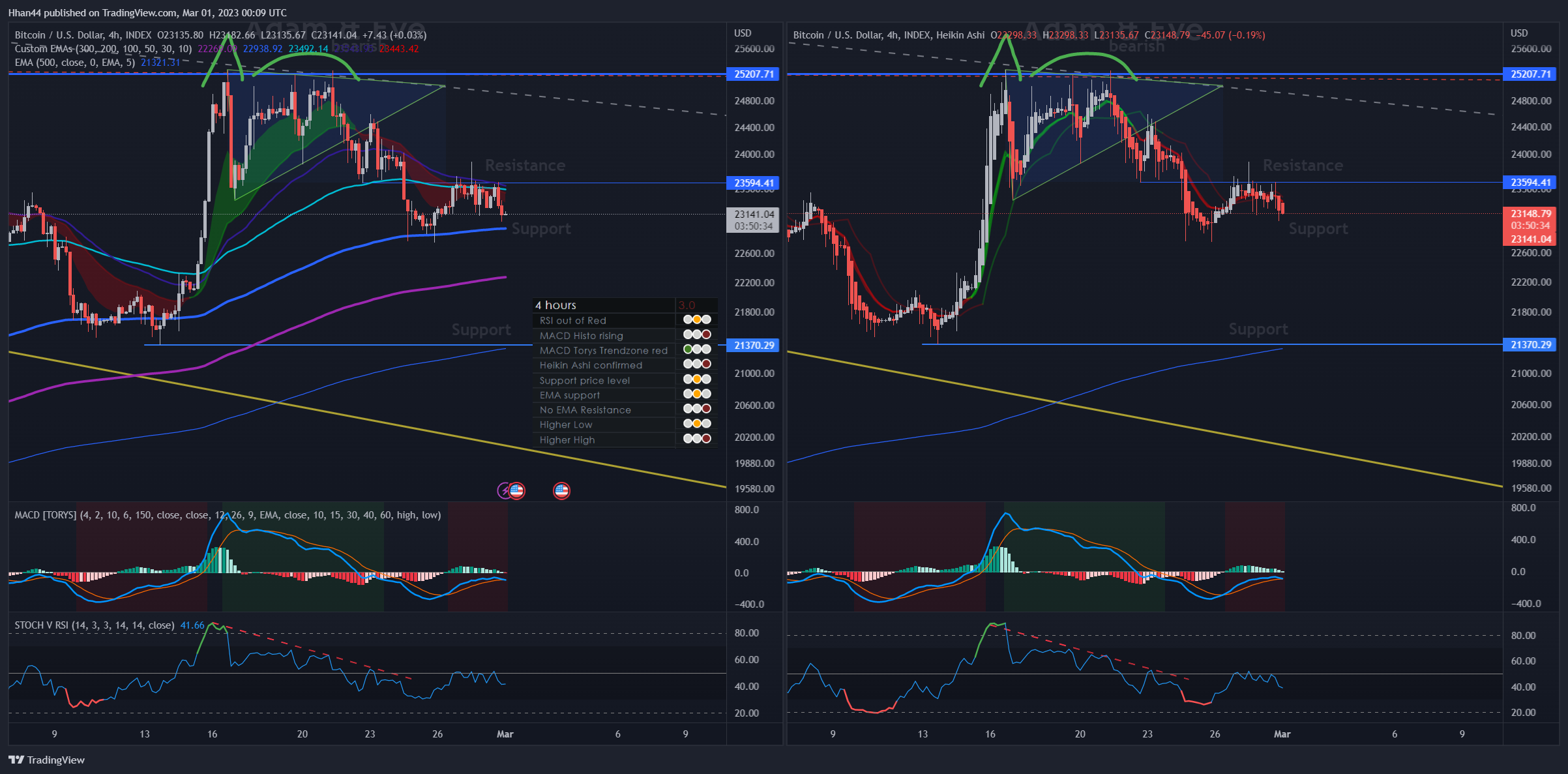Click the 'Resistance' label on right chart
The width and height of the screenshot is (1568, 774).
(x=1303, y=165)
